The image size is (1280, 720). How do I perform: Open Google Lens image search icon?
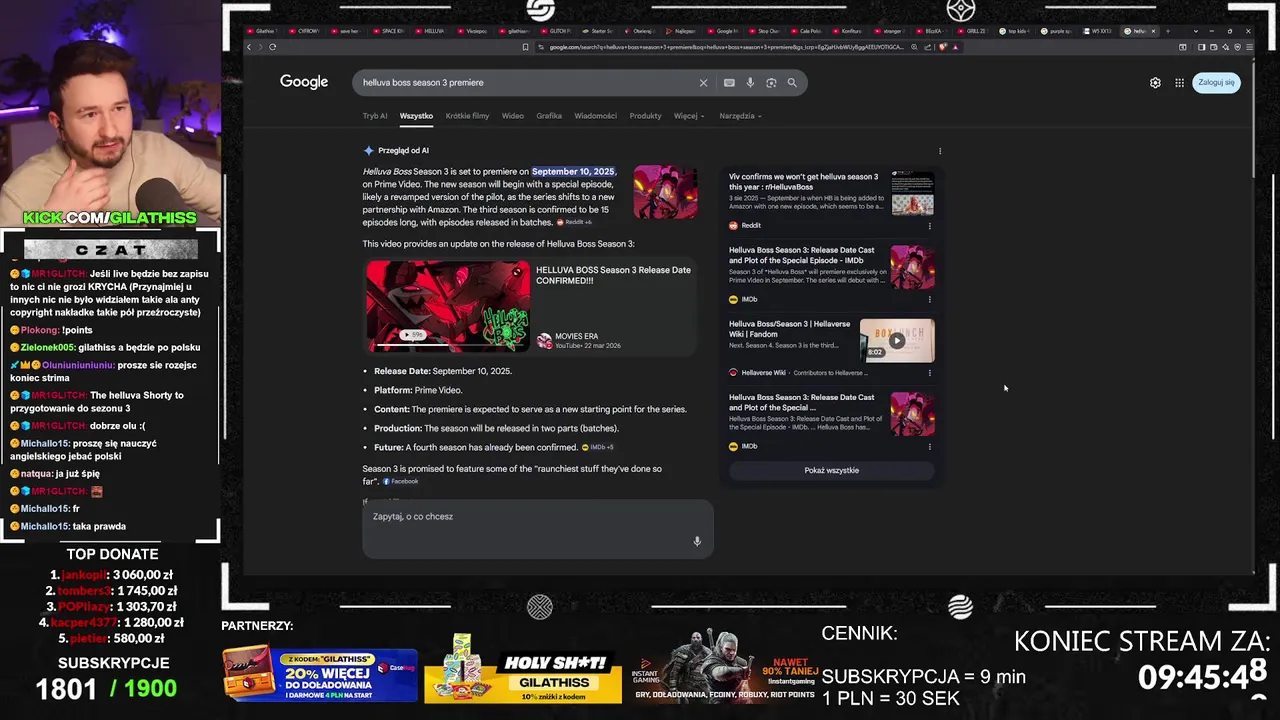tap(771, 83)
